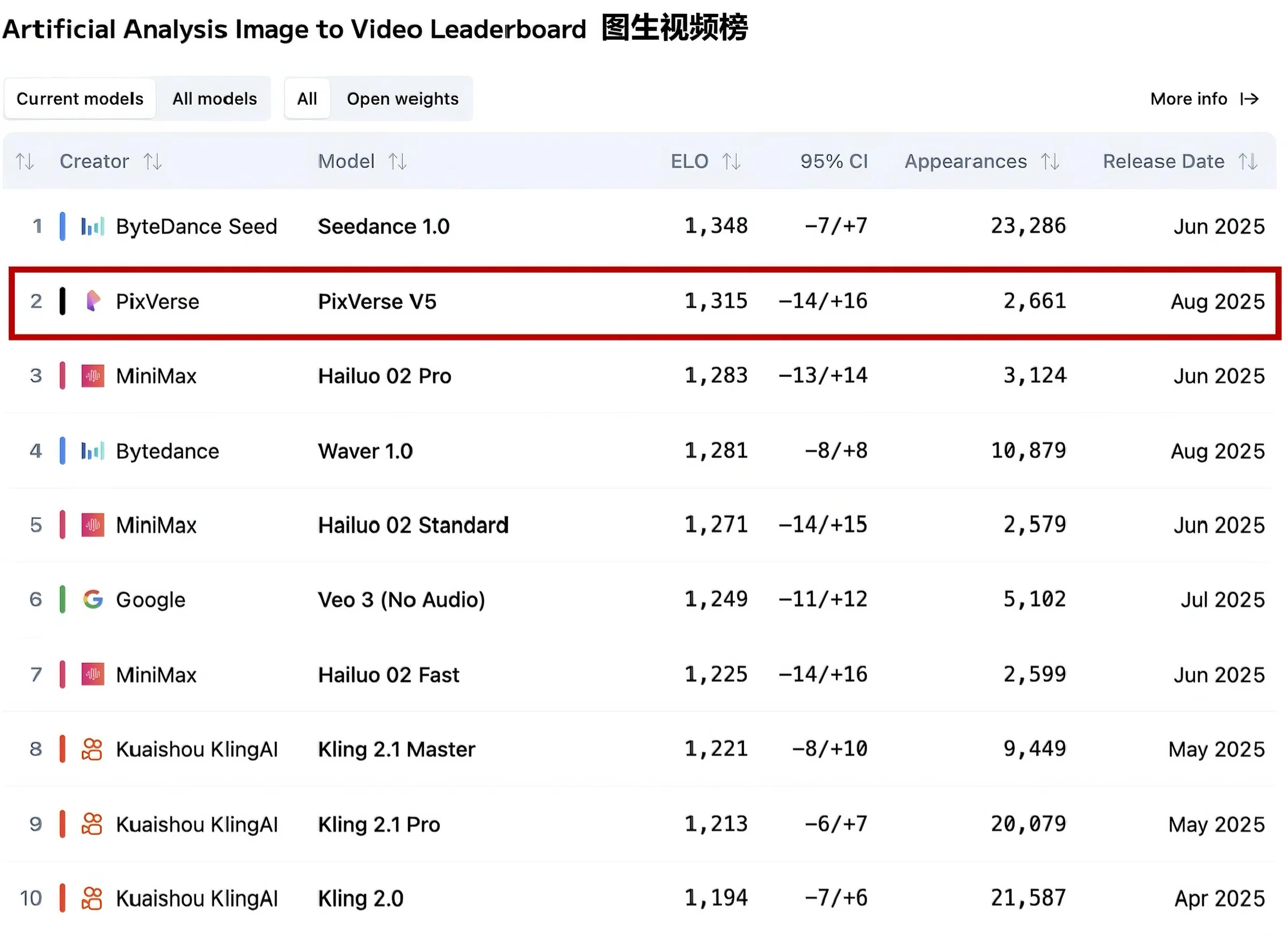Sort by rank using first column arrows

tap(24, 161)
